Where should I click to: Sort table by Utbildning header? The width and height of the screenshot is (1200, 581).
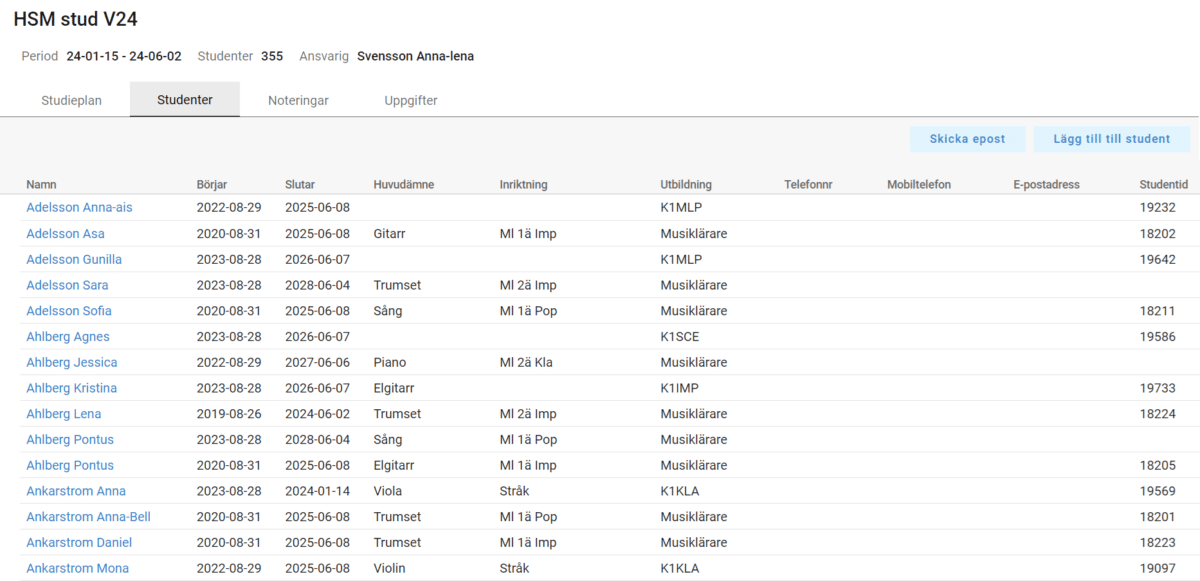point(686,185)
